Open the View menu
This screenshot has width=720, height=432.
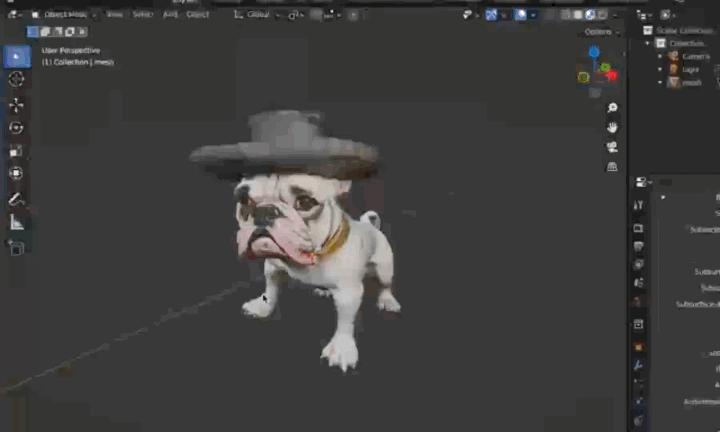[114, 15]
